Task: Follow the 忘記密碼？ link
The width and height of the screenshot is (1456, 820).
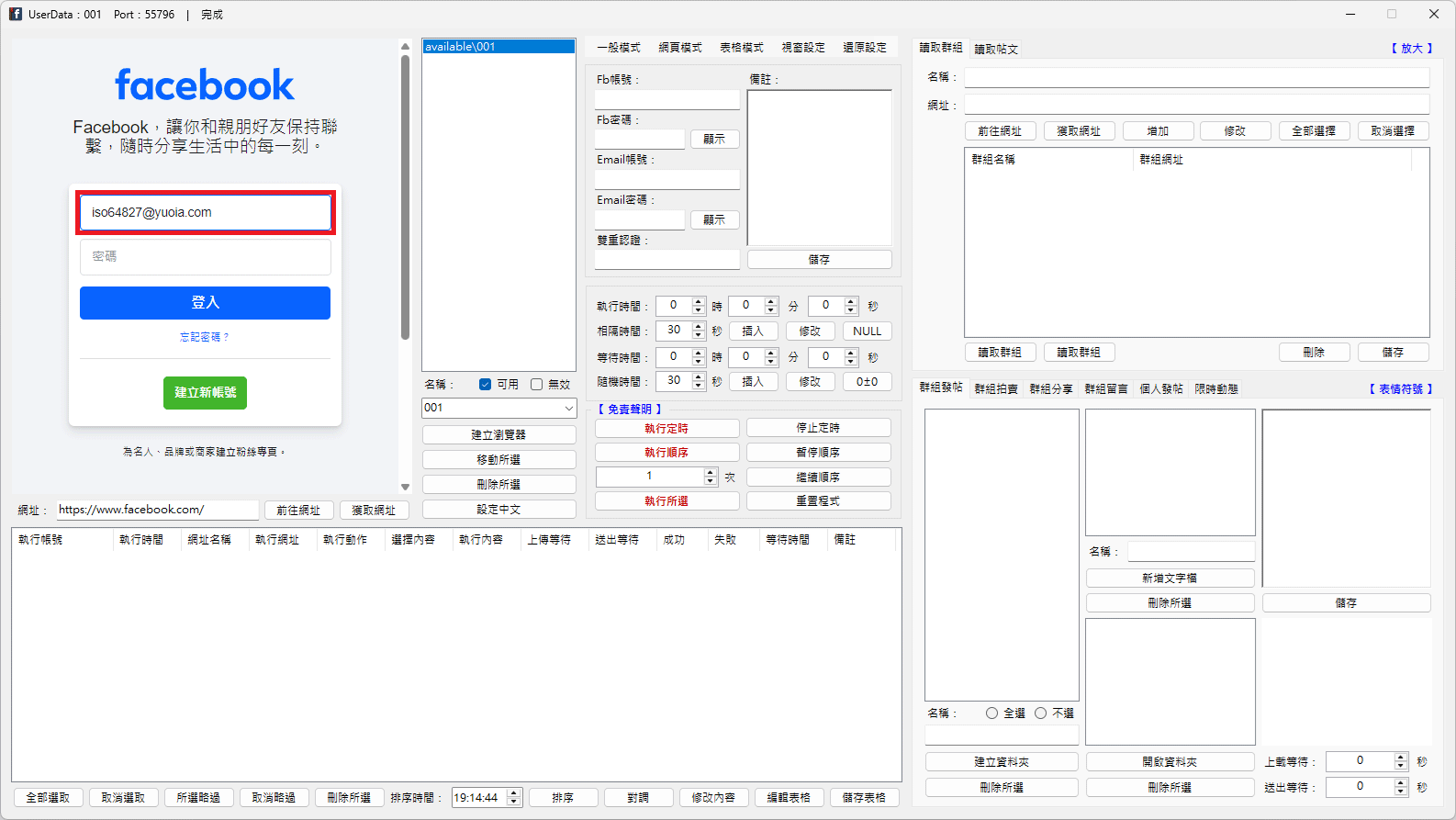Action: pyautogui.click(x=205, y=337)
